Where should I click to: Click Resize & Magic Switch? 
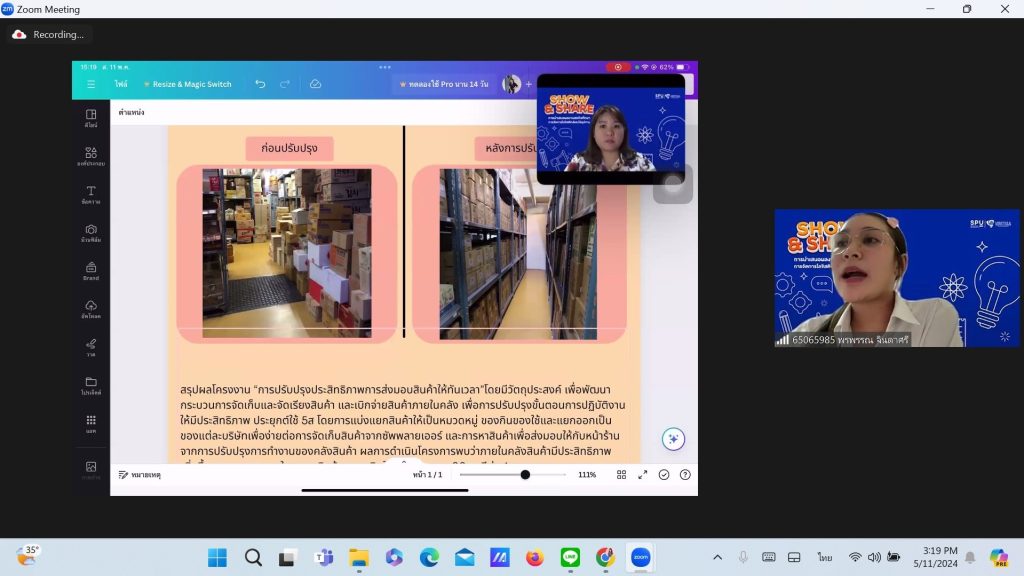tap(187, 84)
